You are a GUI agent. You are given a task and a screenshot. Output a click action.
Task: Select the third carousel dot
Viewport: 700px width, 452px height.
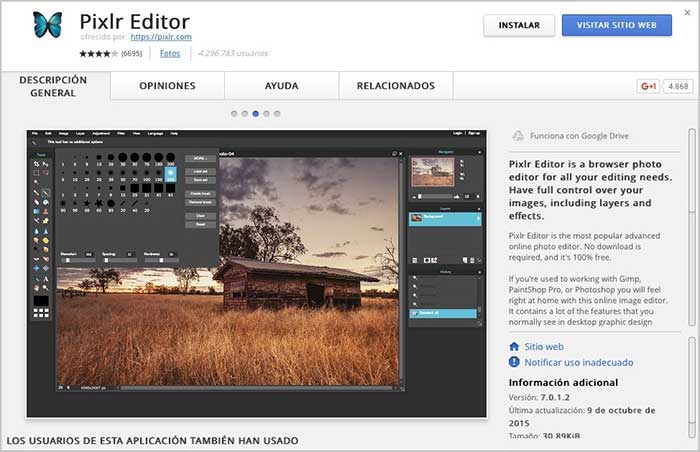(256, 114)
